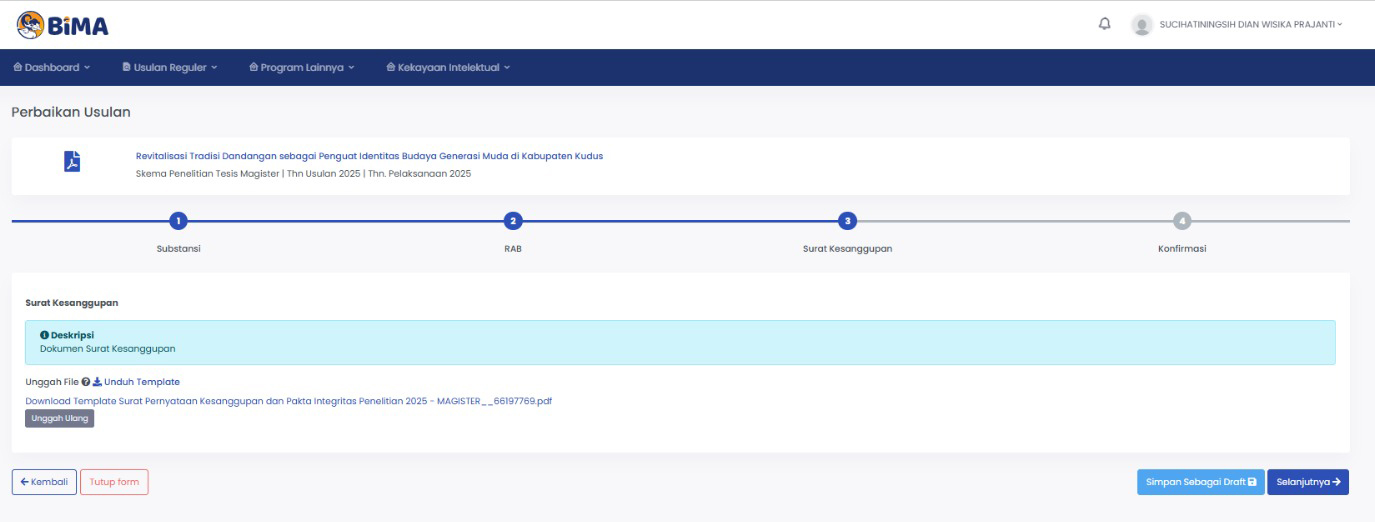
Task: Open user account menu SUCIHATININGSIH
Action: 1250,25
